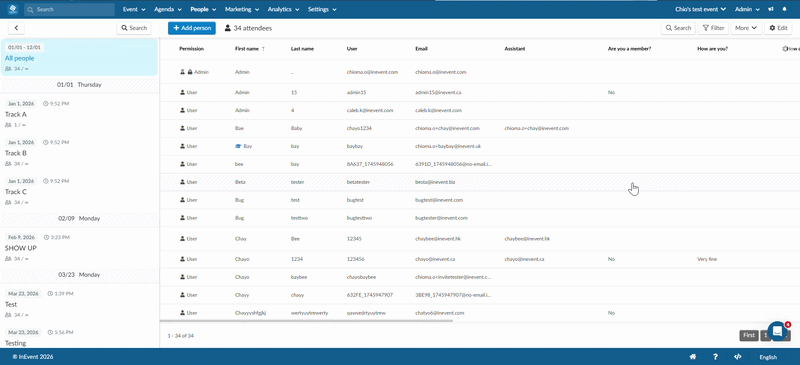This screenshot has width=800, height=365.
Task: Click the 02/09 Monday date divider
Action: pyautogui.click(x=79, y=218)
